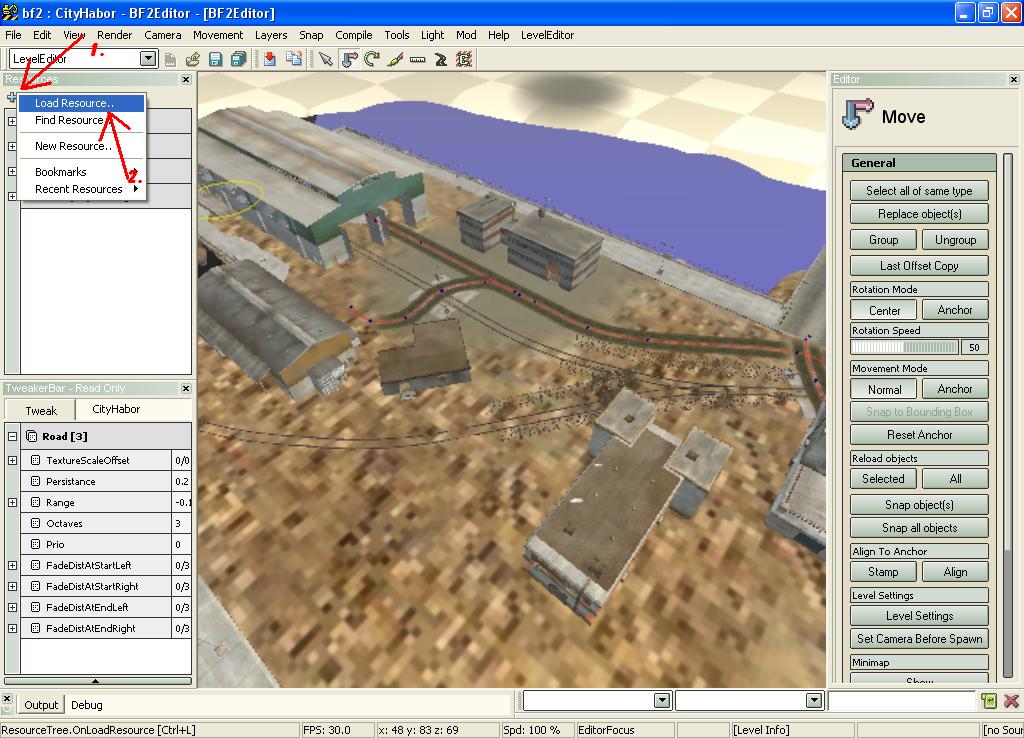Activate the Rotate tool curved arrow

tap(372, 59)
